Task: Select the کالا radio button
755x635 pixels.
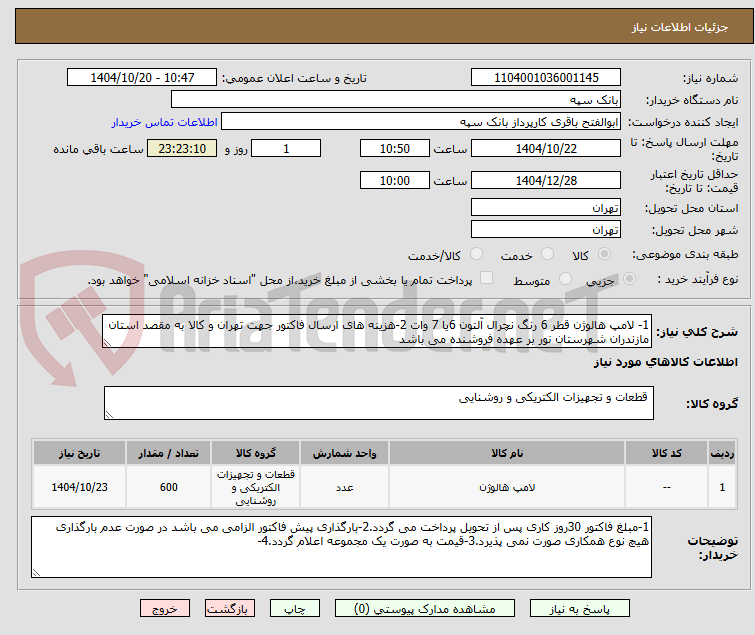Action: pyautogui.click(x=604, y=254)
